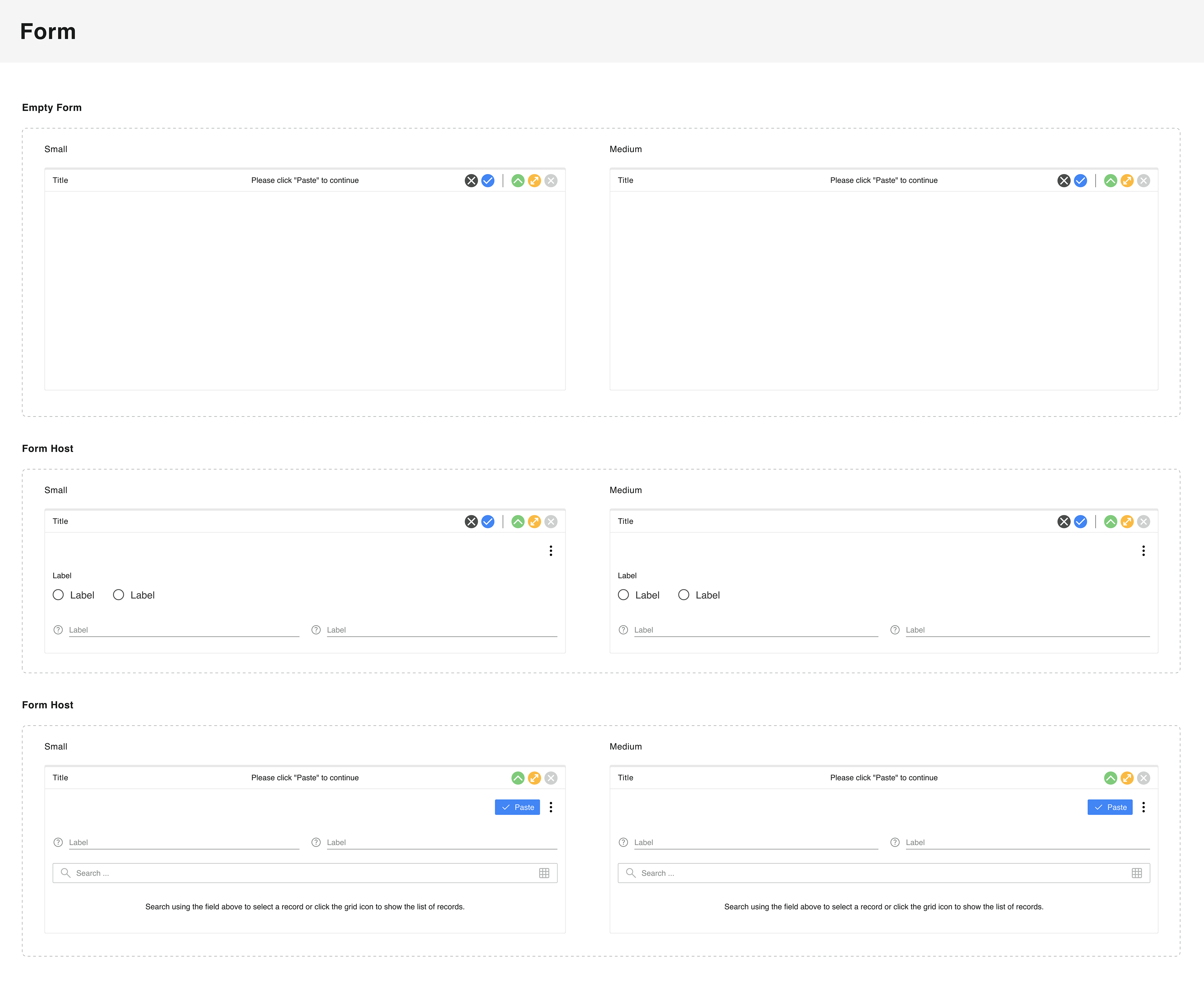Click first help icon in radio-button Form Host Small panel
This screenshot has width=1204, height=990.
tap(58, 630)
